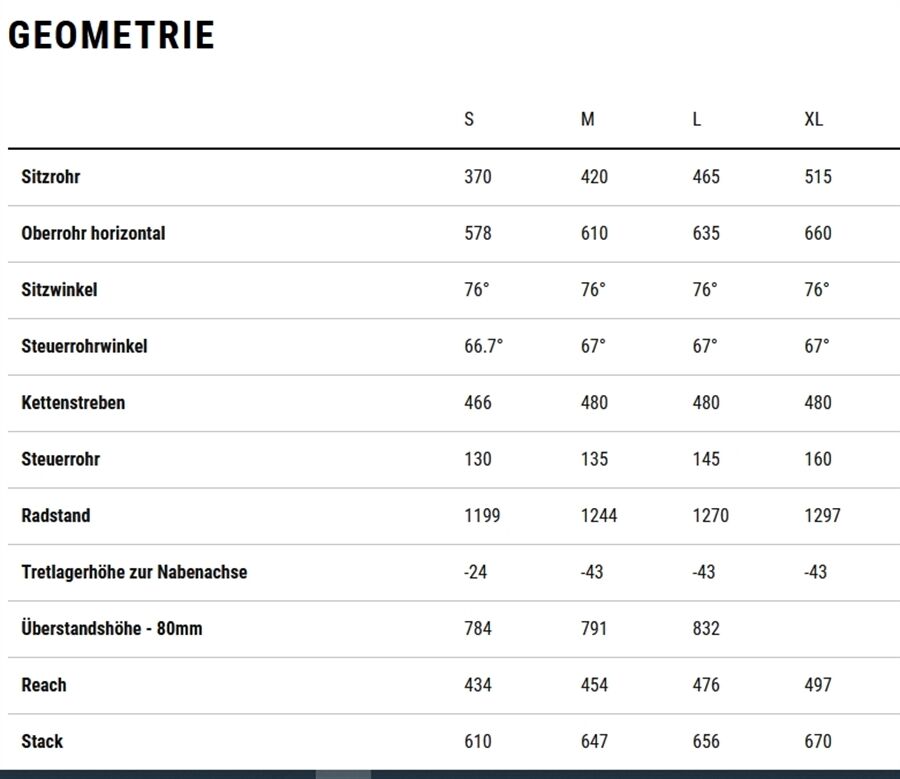The image size is (900, 779).
Task: Click the Oberrohr horizontal row label
Action: pyautogui.click(x=93, y=233)
